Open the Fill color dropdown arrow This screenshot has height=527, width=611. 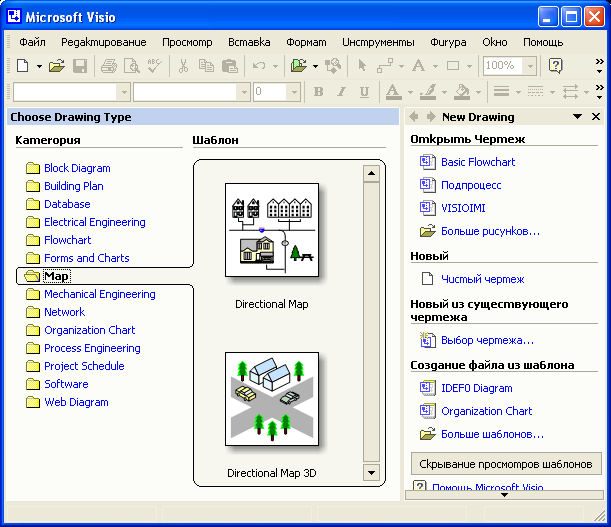[x=479, y=92]
